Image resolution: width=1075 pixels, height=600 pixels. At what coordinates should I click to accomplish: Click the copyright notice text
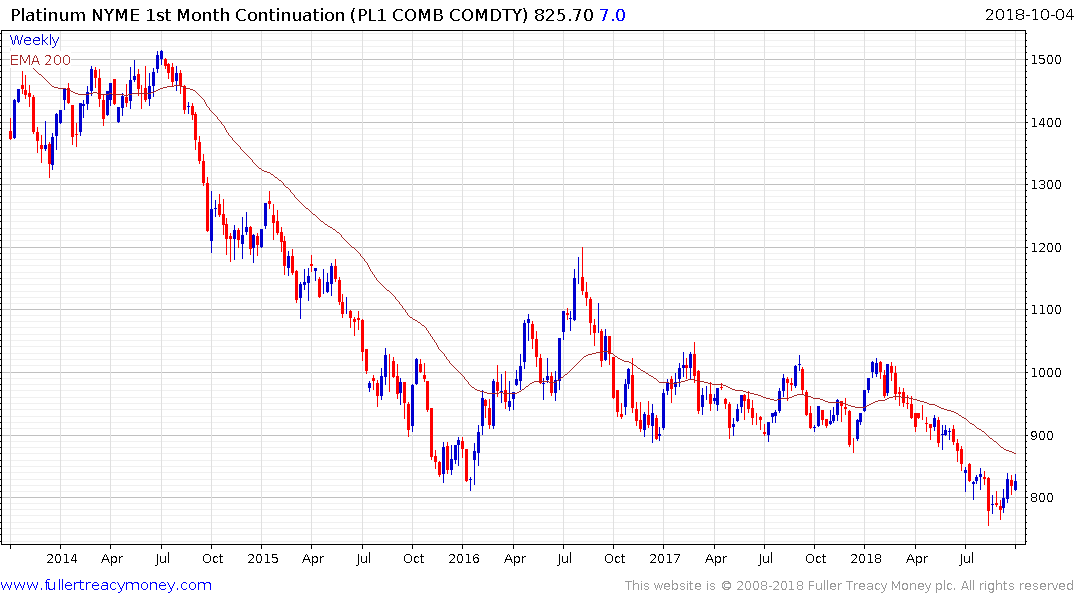point(849,586)
